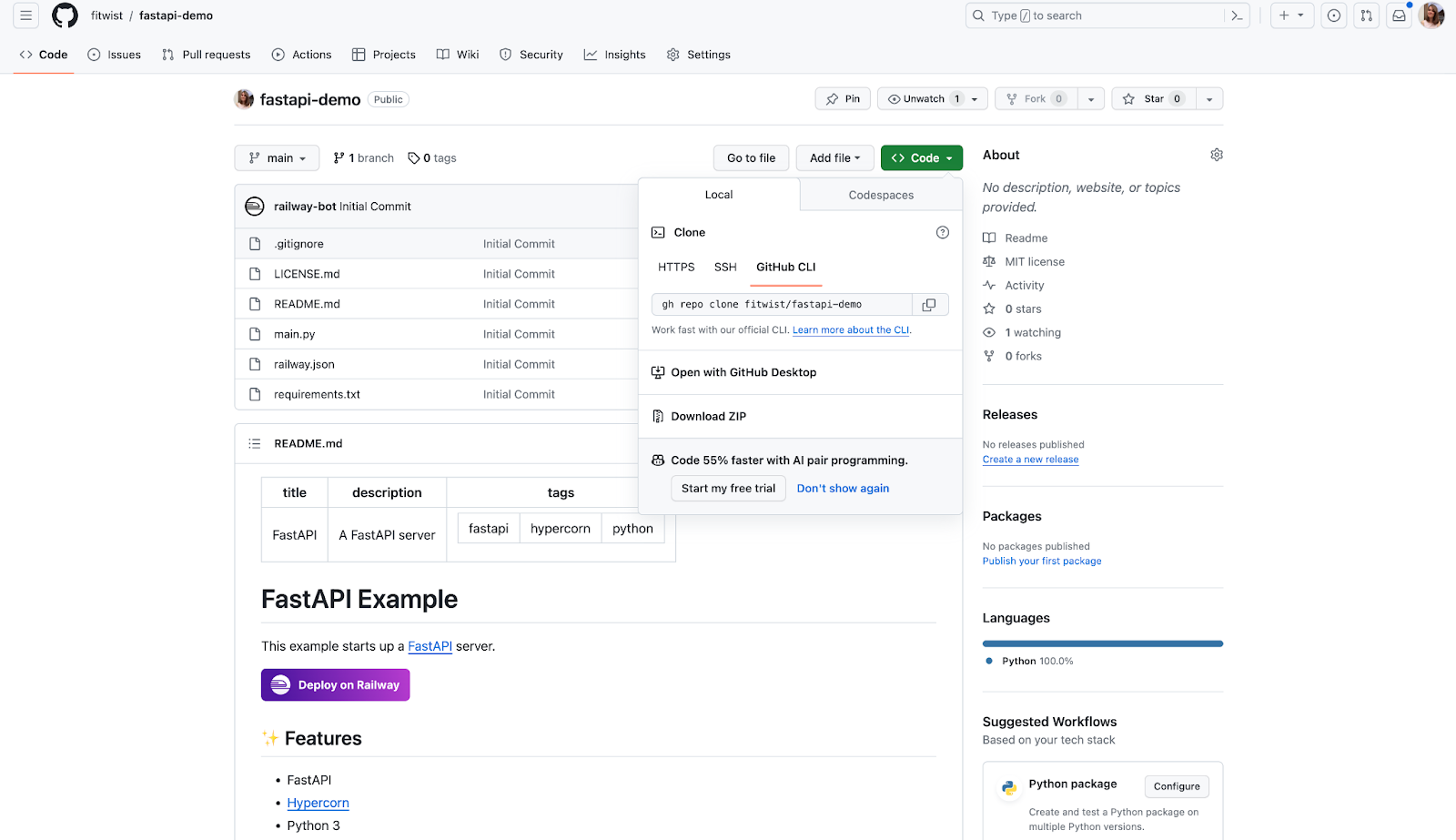This screenshot has height=840, width=1456.
Task: Click the Deploy on Railway button
Action: pos(336,685)
